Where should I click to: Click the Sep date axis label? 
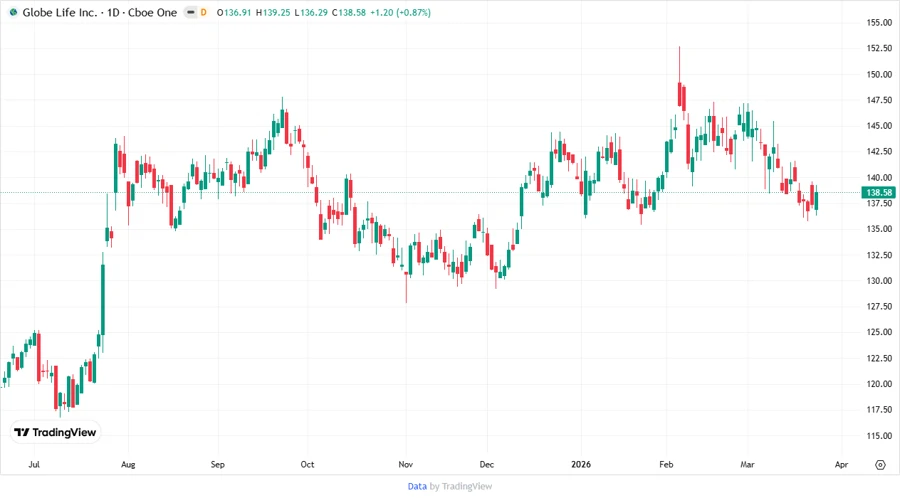click(218, 464)
